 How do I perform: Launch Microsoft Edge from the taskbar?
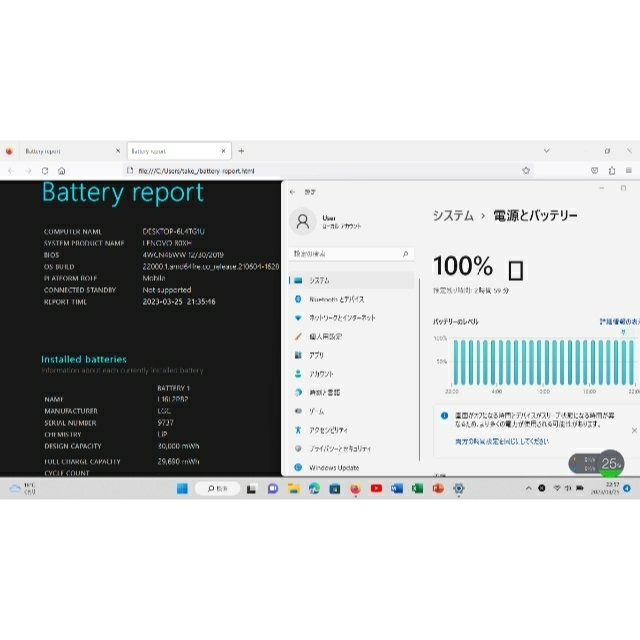[314, 488]
